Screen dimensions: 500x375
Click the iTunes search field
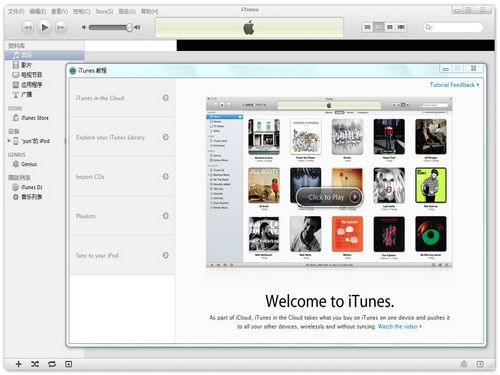coord(453,27)
